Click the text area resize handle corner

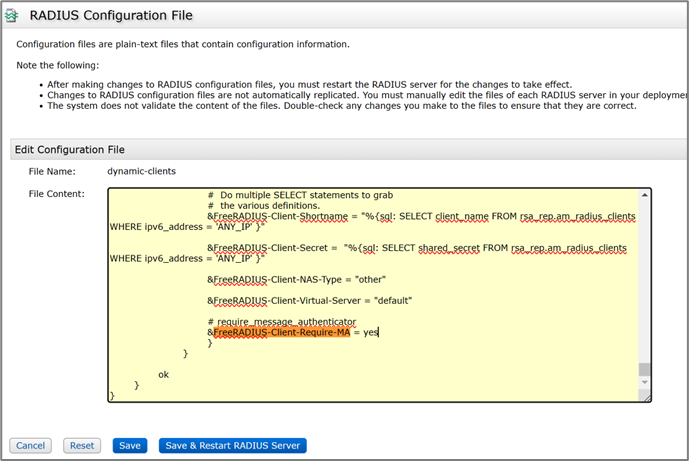pyautogui.click(x=645, y=396)
